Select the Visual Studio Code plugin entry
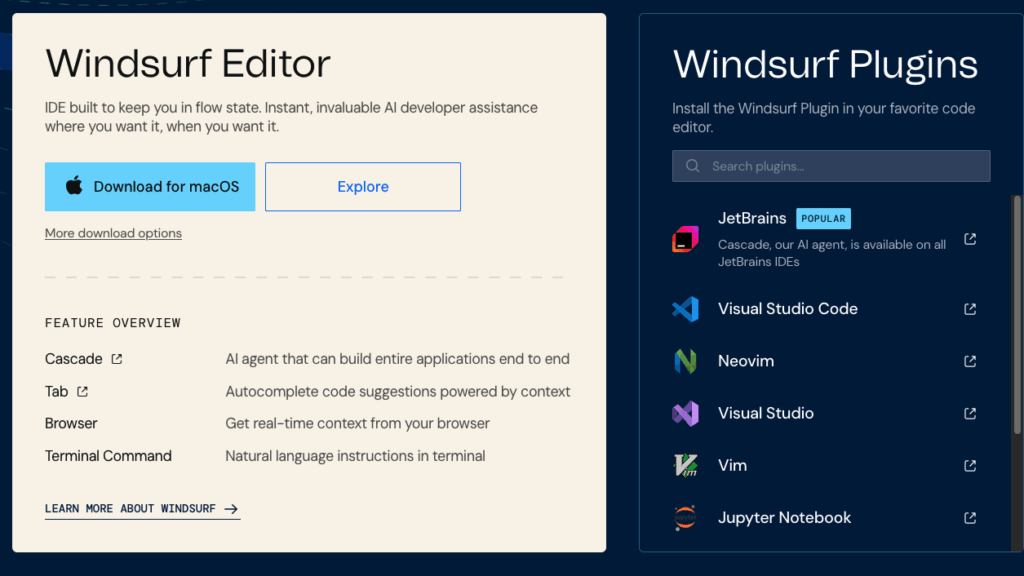The image size is (1024, 576). coord(788,309)
